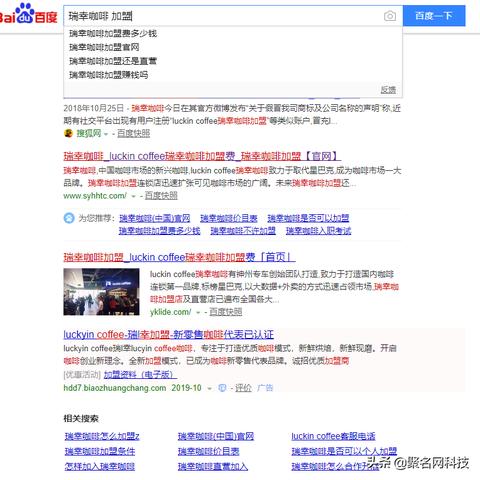
Task: Click the verification badge icon next to 评价
Action: (x=222, y=388)
